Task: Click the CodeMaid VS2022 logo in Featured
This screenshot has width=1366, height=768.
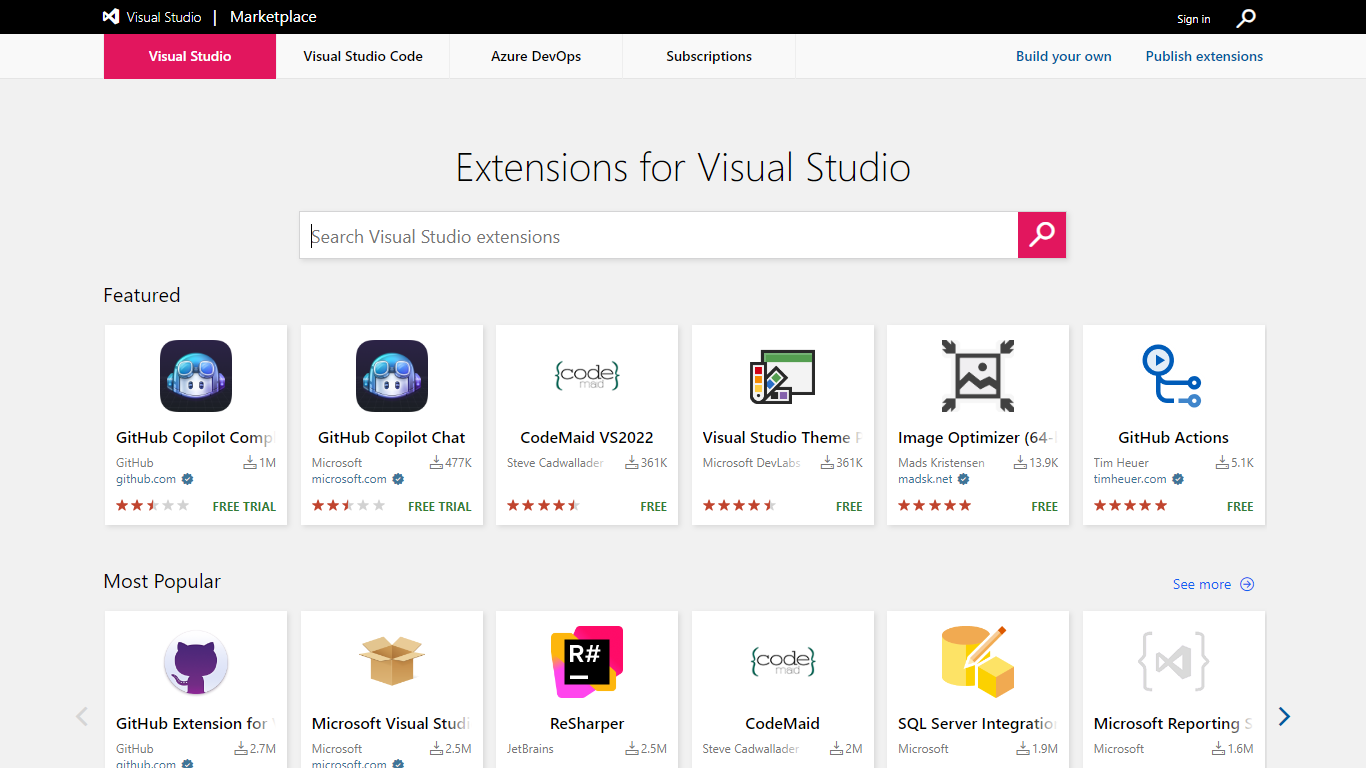Action: [587, 376]
